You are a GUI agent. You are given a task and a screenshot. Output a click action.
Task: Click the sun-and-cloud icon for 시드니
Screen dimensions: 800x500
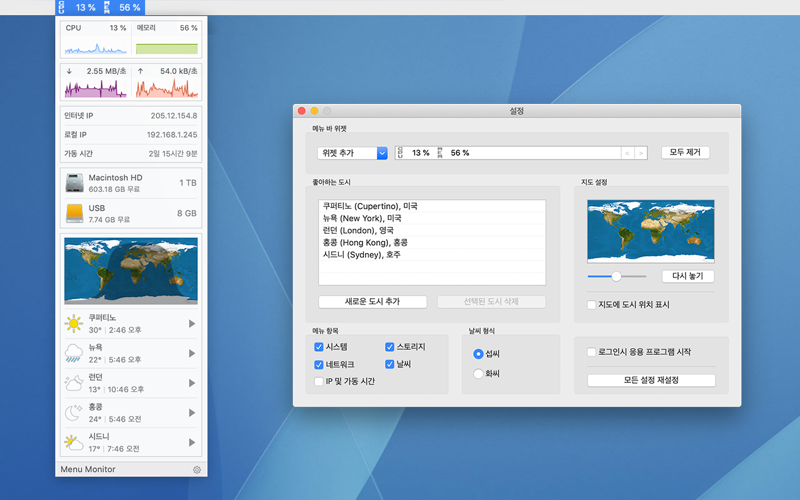(74, 442)
